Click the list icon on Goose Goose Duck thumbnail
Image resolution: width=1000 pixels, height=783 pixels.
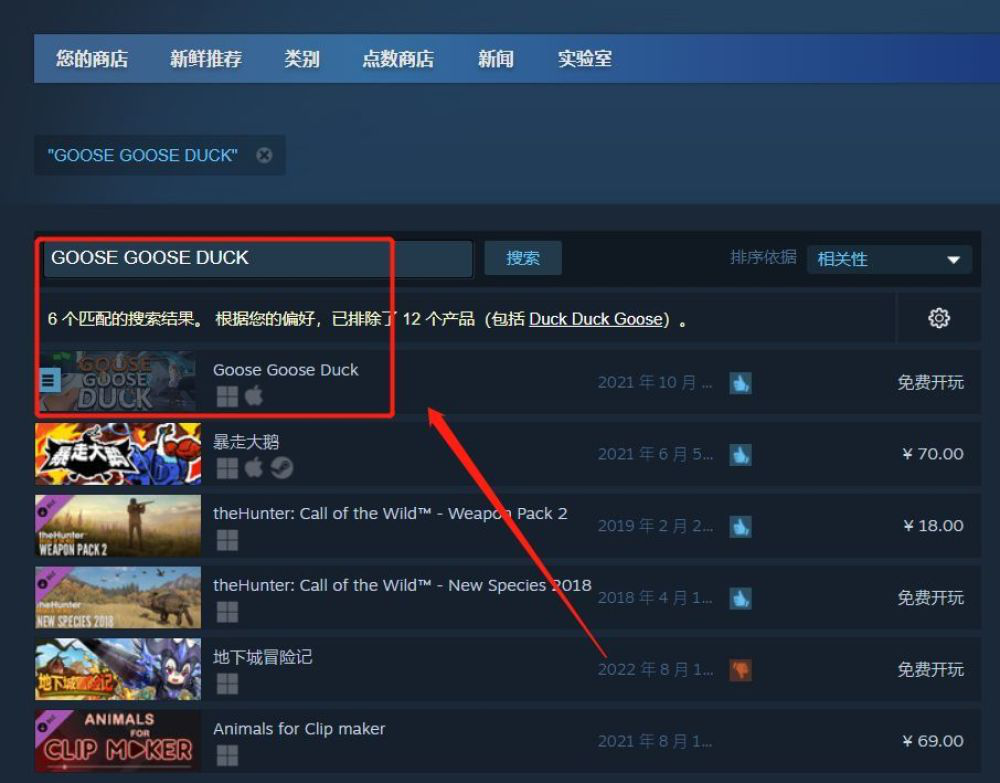coord(49,381)
